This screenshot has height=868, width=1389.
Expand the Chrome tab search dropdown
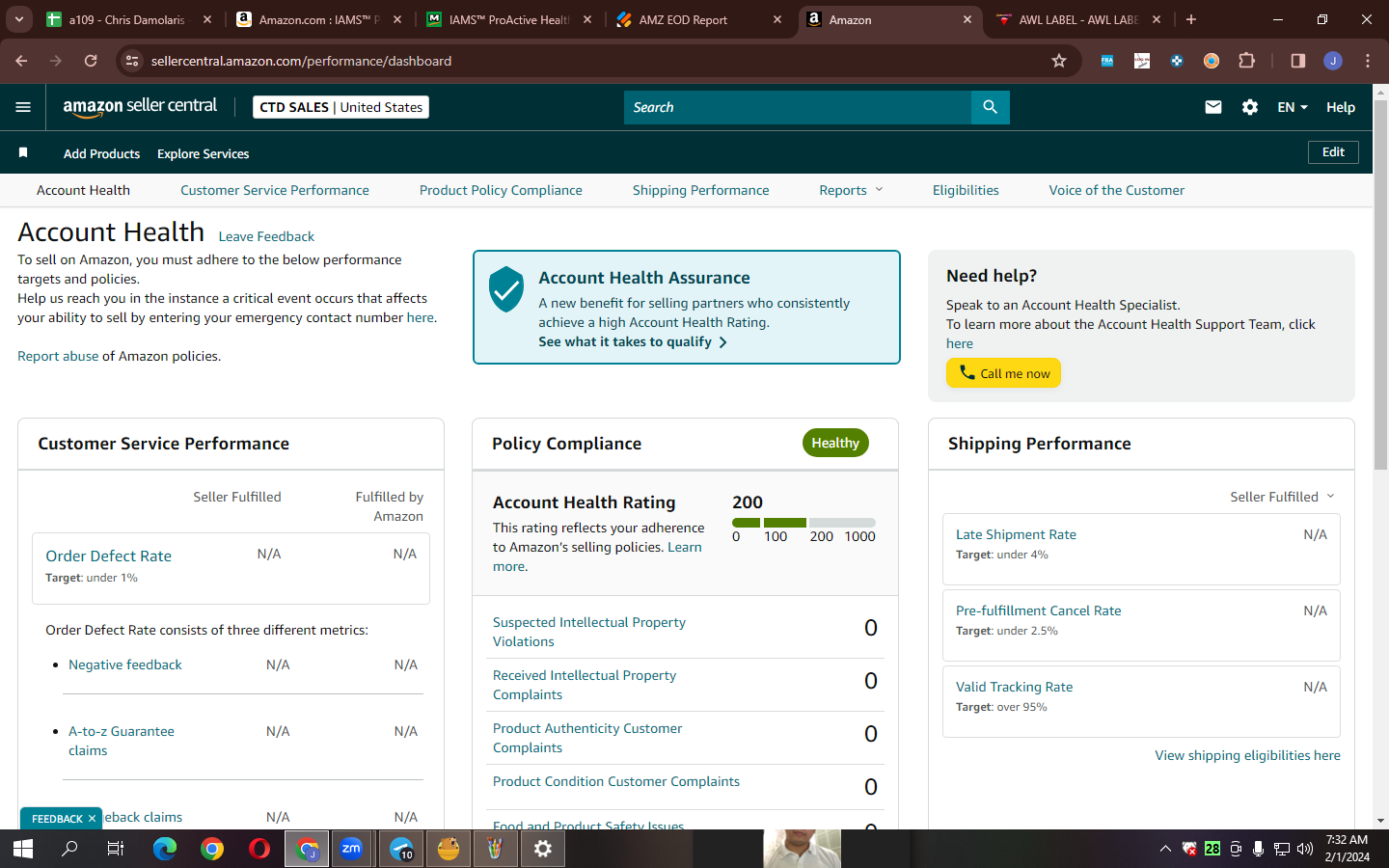tap(19, 19)
